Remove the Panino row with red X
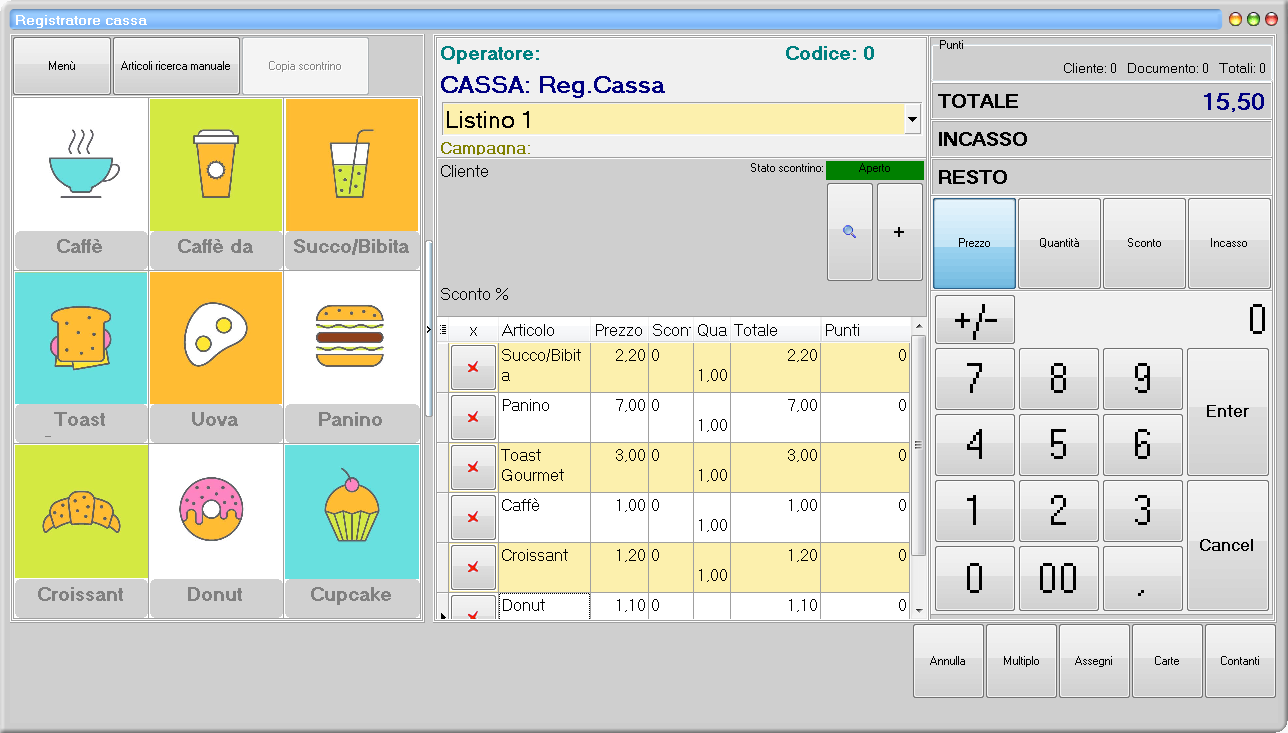 point(473,417)
